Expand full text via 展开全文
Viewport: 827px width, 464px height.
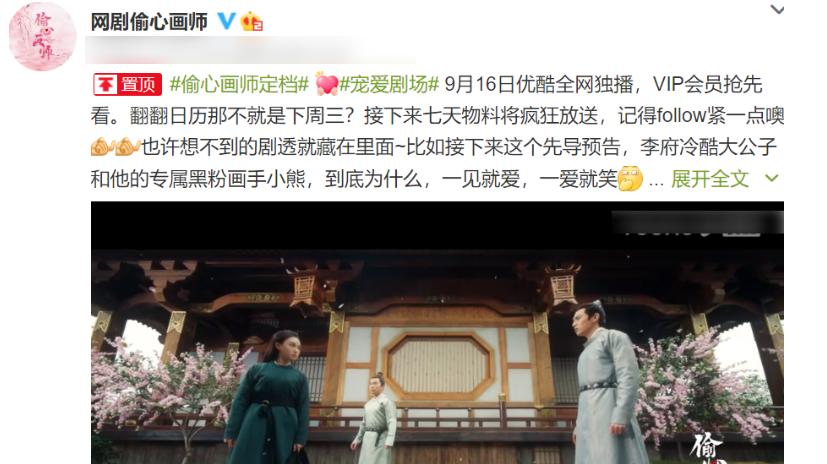click(x=709, y=179)
